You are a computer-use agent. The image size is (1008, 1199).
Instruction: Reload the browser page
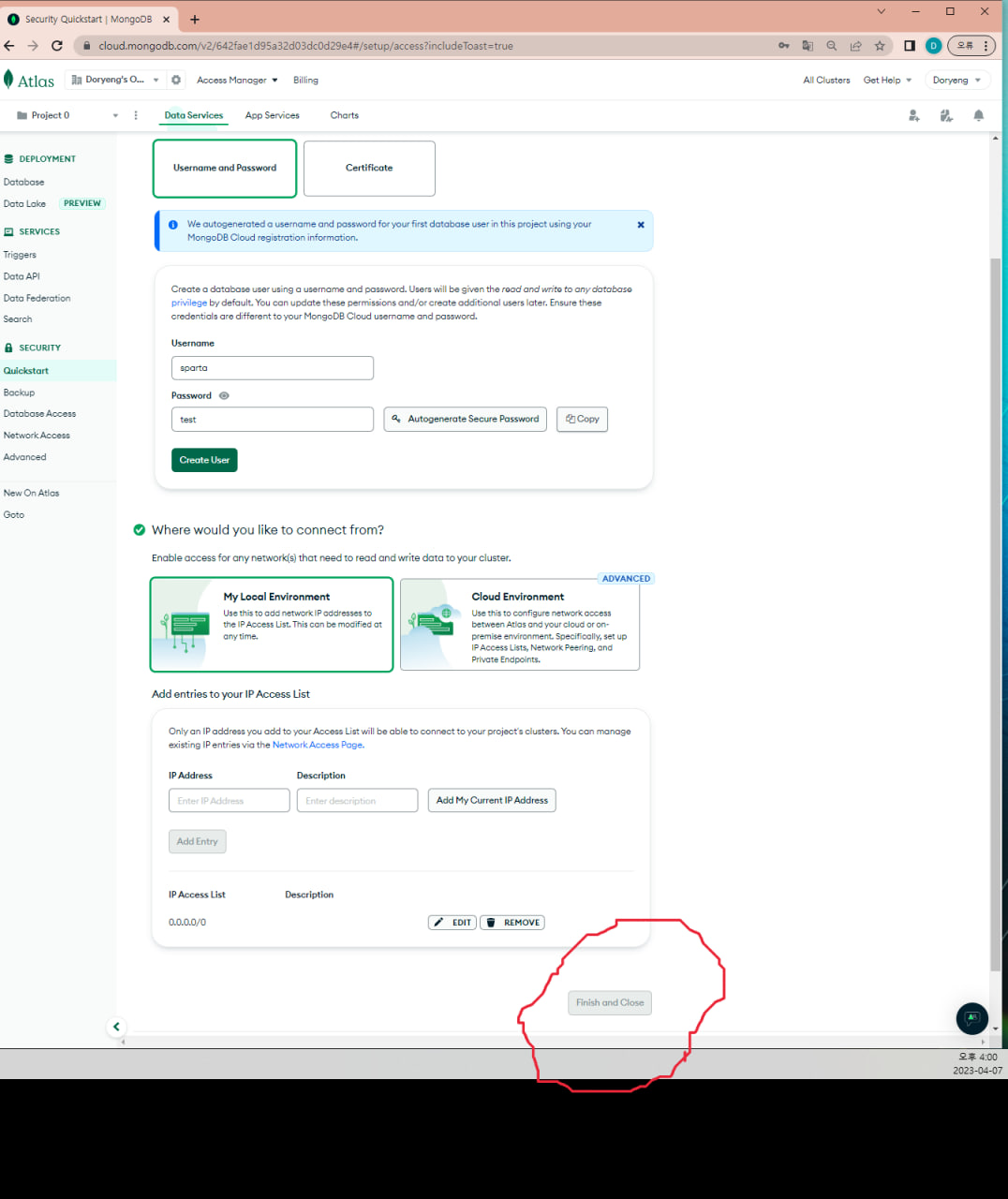click(57, 45)
